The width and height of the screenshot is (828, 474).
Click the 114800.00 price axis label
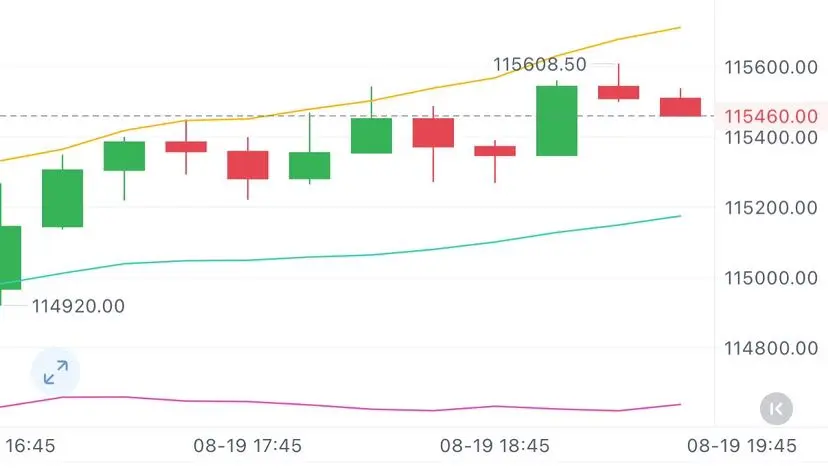(x=771, y=348)
